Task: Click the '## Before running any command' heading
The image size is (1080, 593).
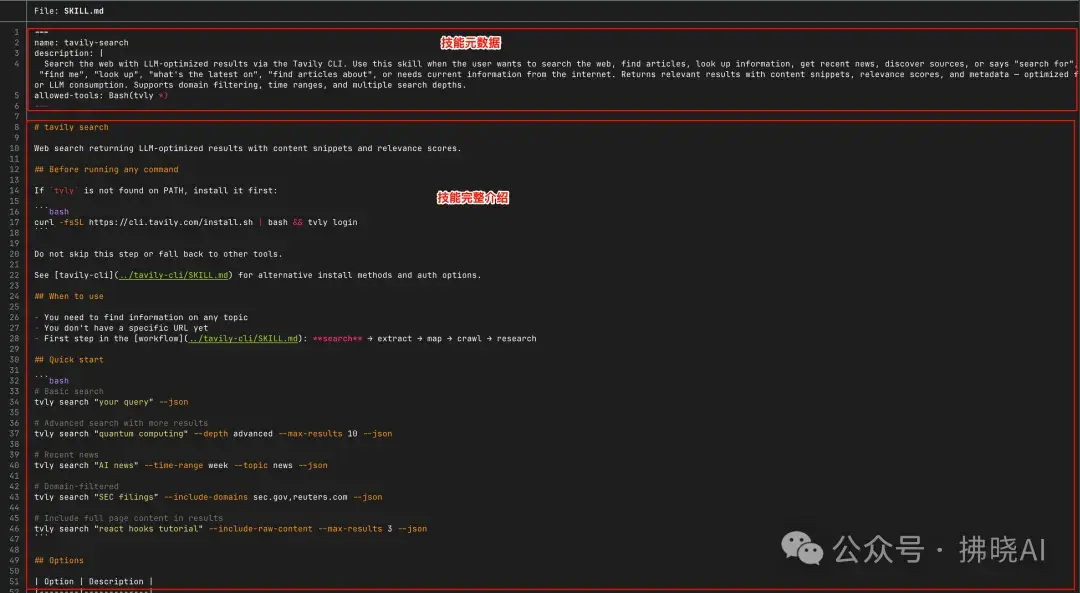Action: point(106,169)
